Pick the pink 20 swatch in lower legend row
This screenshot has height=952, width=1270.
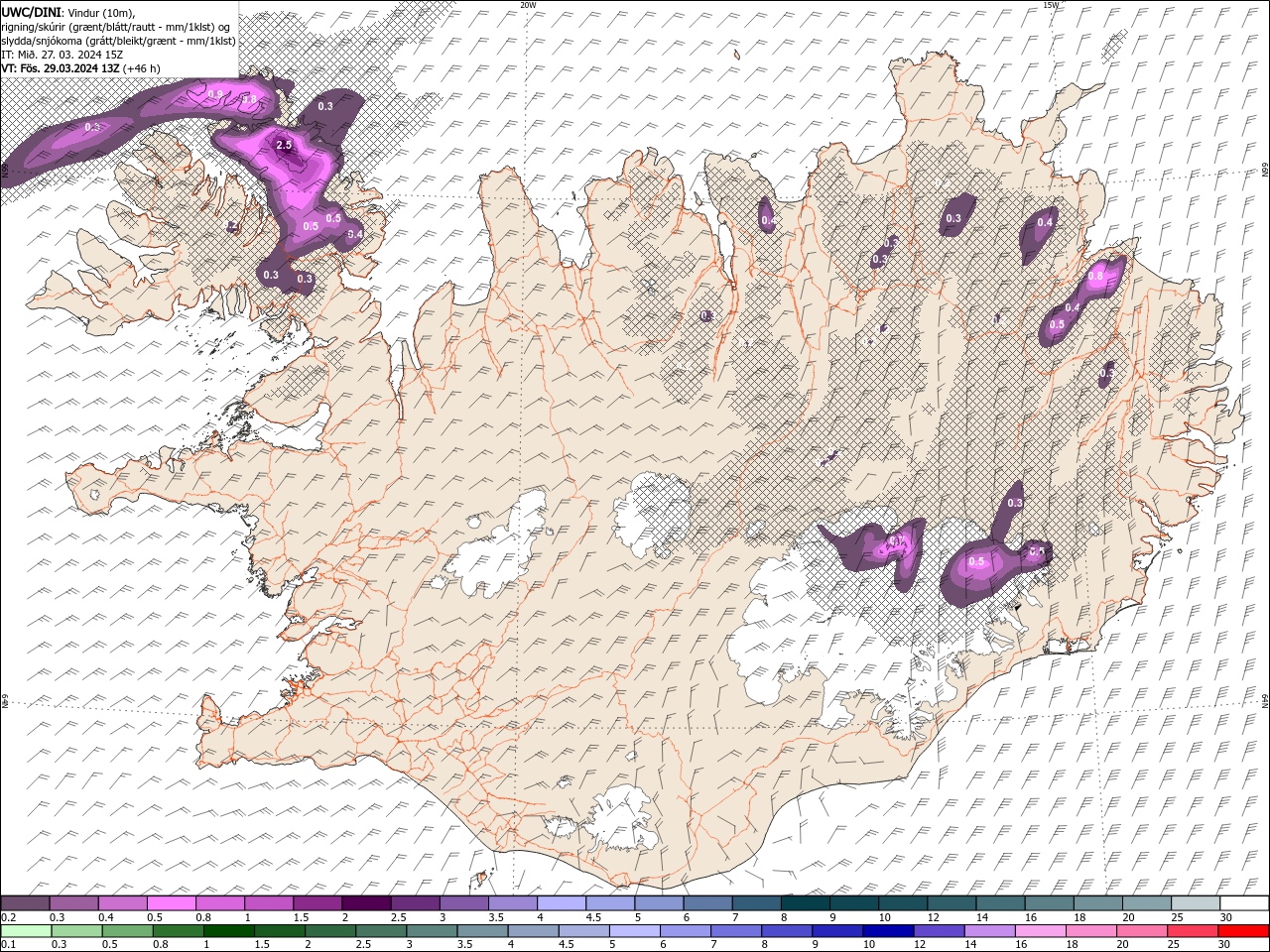pos(1142,931)
